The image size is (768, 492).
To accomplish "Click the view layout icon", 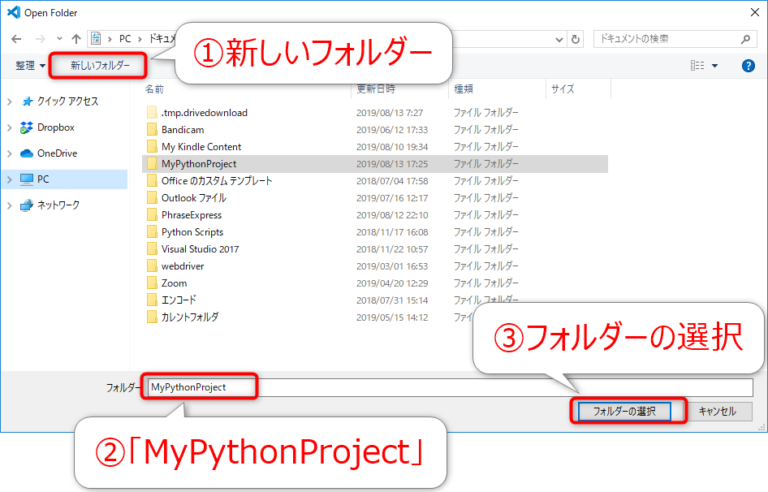I will point(697,66).
